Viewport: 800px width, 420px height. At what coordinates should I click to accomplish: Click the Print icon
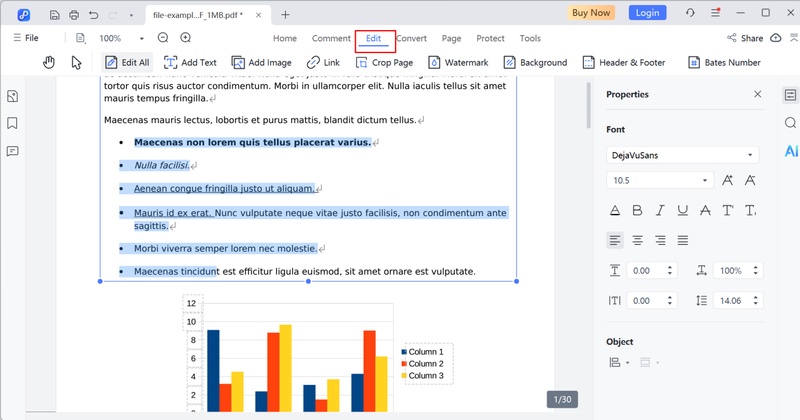(x=76, y=14)
